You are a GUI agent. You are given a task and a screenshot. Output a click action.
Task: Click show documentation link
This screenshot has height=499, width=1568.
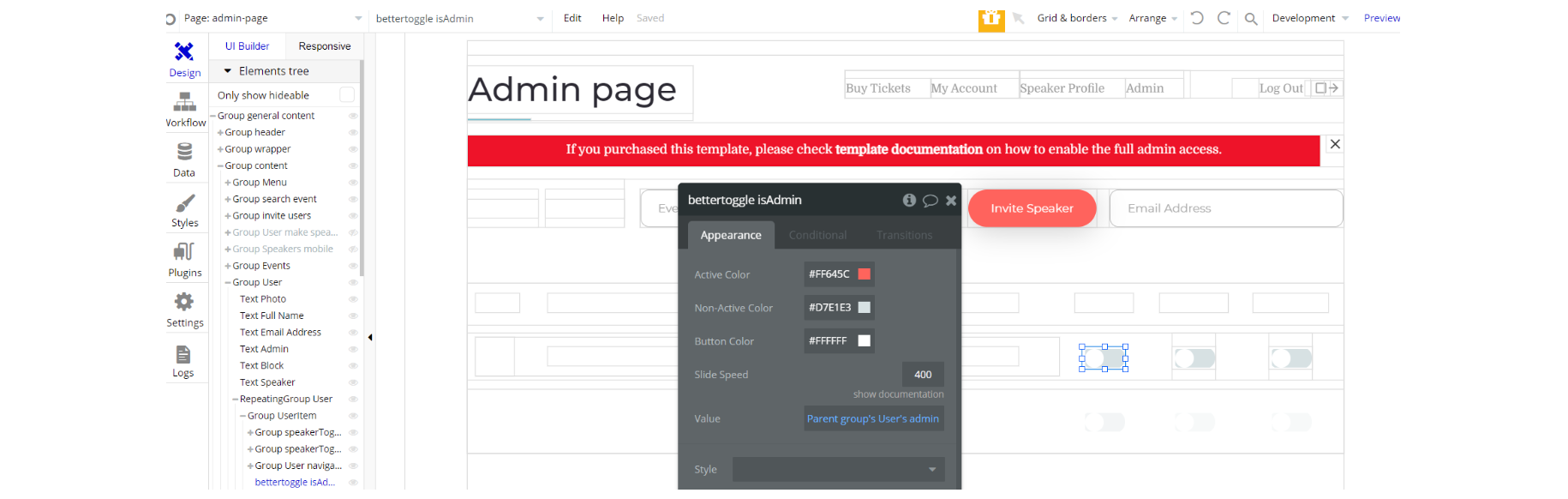[898, 394]
